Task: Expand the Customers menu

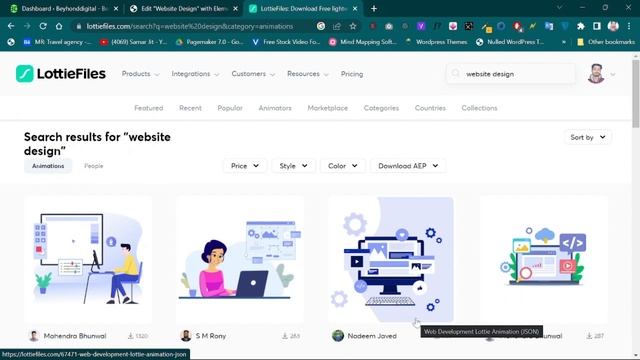Action: (x=253, y=74)
